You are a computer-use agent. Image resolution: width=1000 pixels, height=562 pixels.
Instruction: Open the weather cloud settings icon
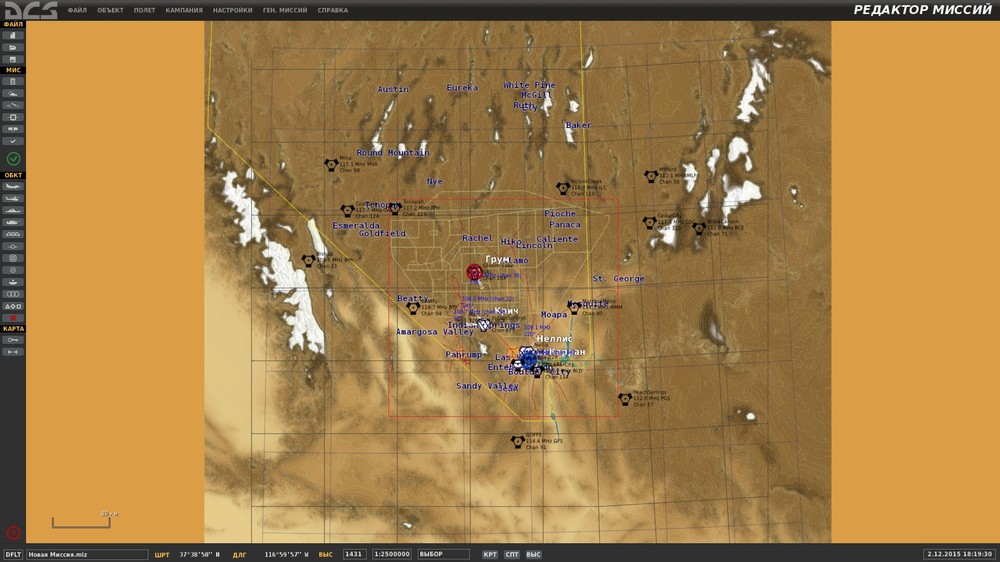pyautogui.click(x=13, y=94)
